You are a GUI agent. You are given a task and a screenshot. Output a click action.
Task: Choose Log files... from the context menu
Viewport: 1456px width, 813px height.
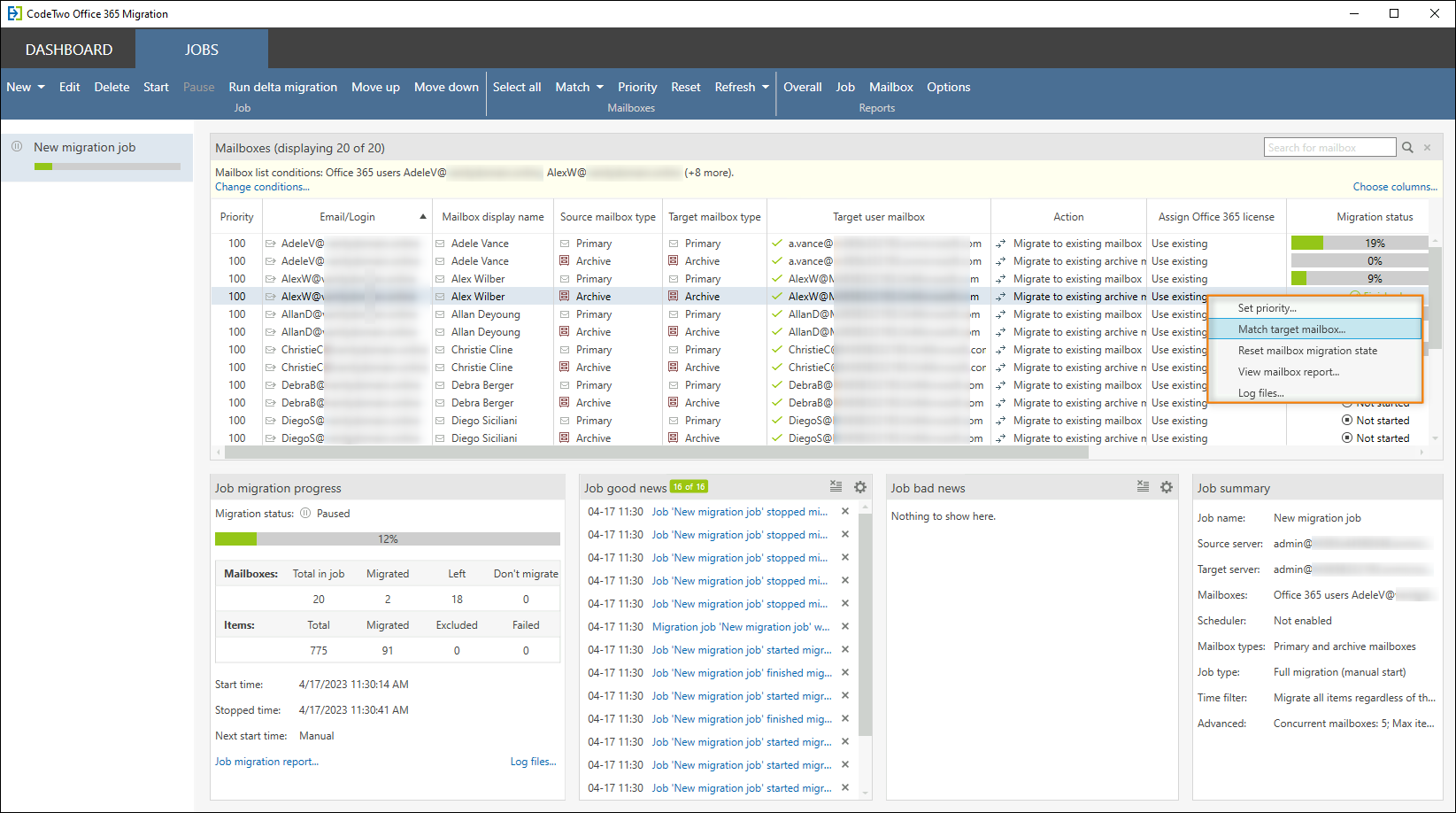point(1314,393)
